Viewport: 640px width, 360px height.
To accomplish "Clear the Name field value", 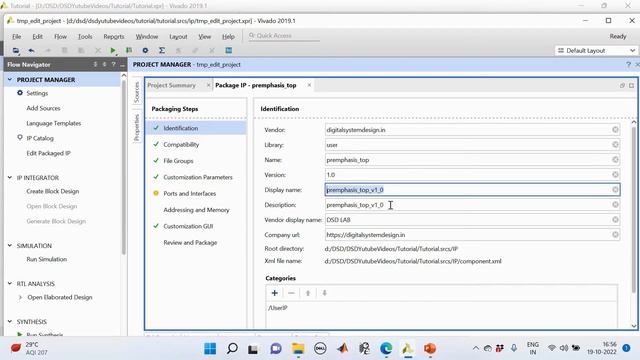I will tap(615, 160).
